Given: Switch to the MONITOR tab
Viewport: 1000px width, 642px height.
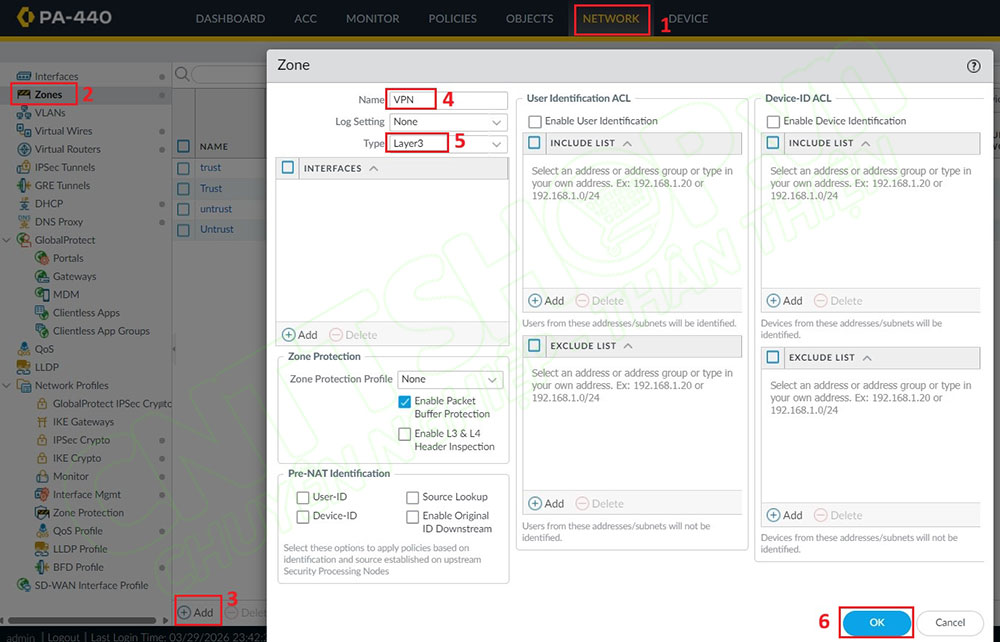Looking at the screenshot, I should (372, 18).
